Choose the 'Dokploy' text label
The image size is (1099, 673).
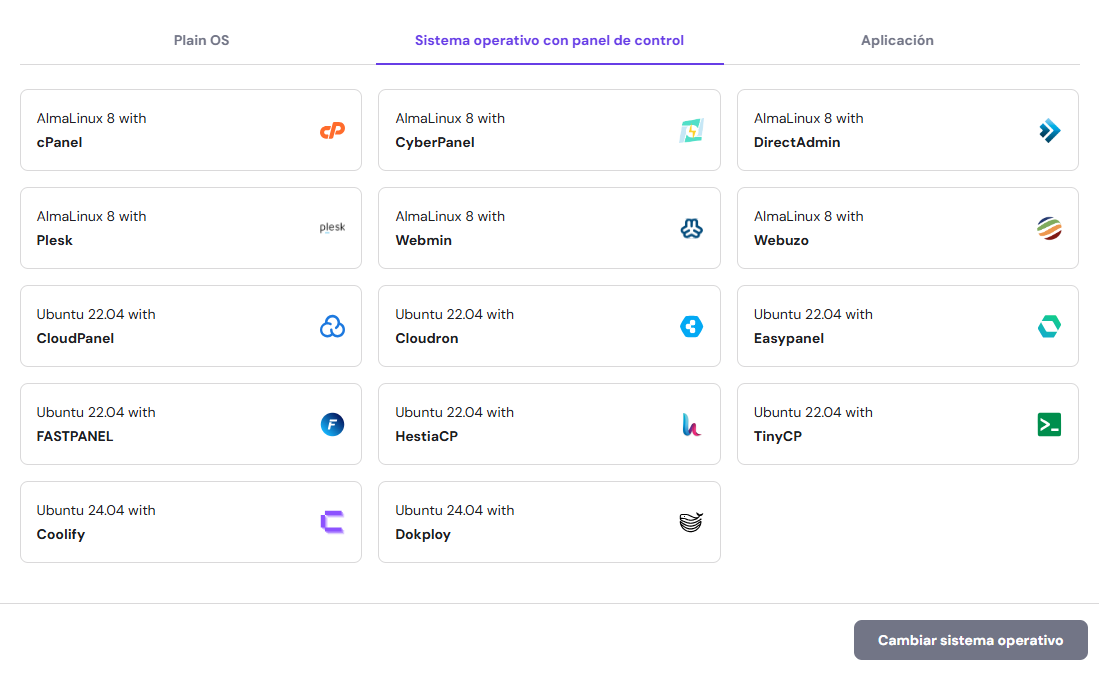423,535
